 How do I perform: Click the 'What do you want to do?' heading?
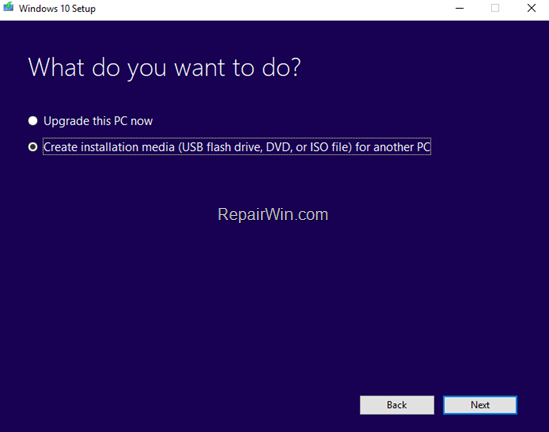pos(164,68)
